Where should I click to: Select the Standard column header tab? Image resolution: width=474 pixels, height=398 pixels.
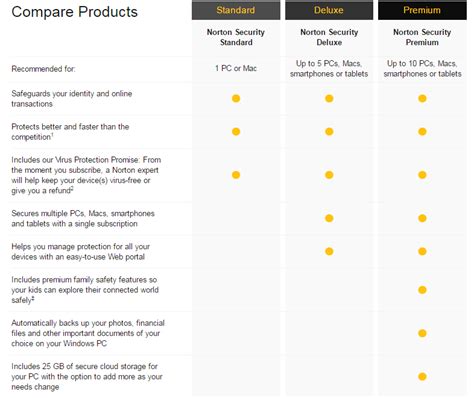coord(236,10)
